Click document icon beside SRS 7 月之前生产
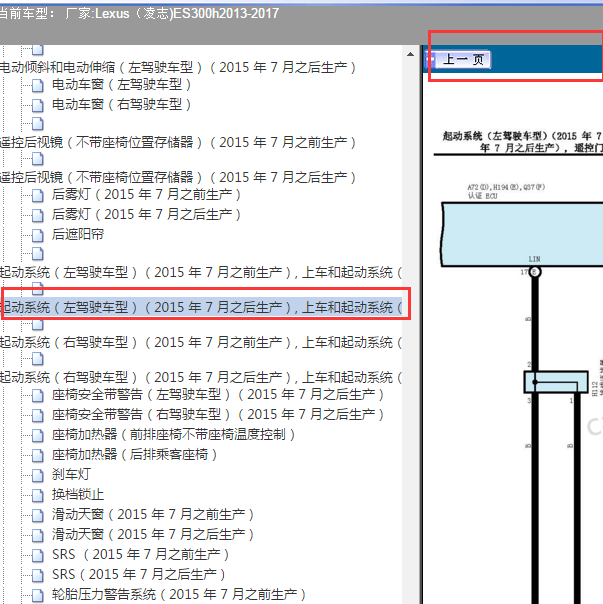Screen dimensions: 603x604 (37, 555)
